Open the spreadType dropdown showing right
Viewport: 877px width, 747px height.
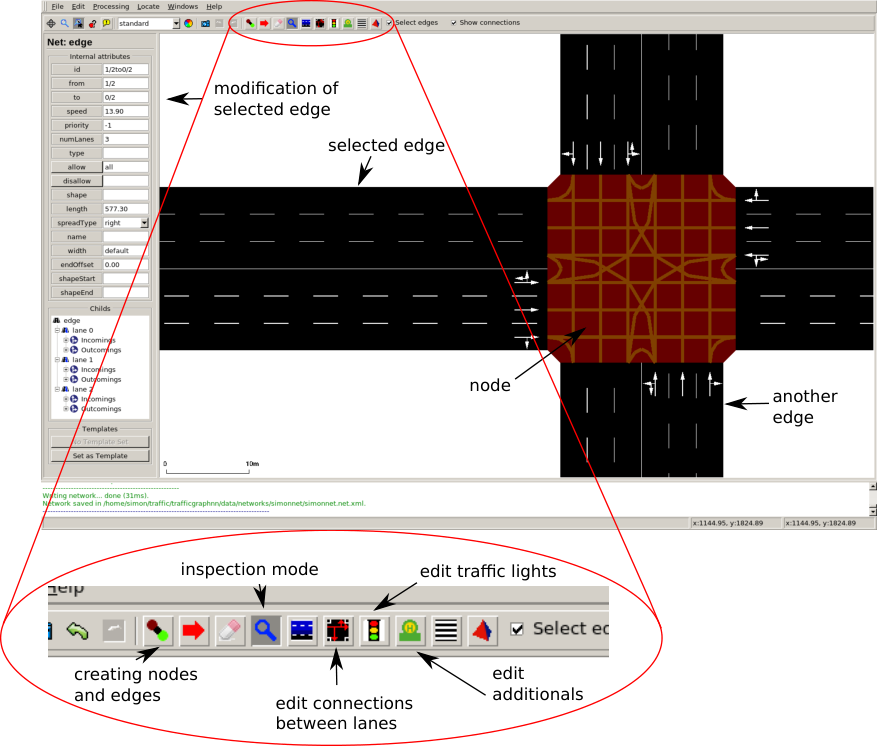tap(144, 223)
